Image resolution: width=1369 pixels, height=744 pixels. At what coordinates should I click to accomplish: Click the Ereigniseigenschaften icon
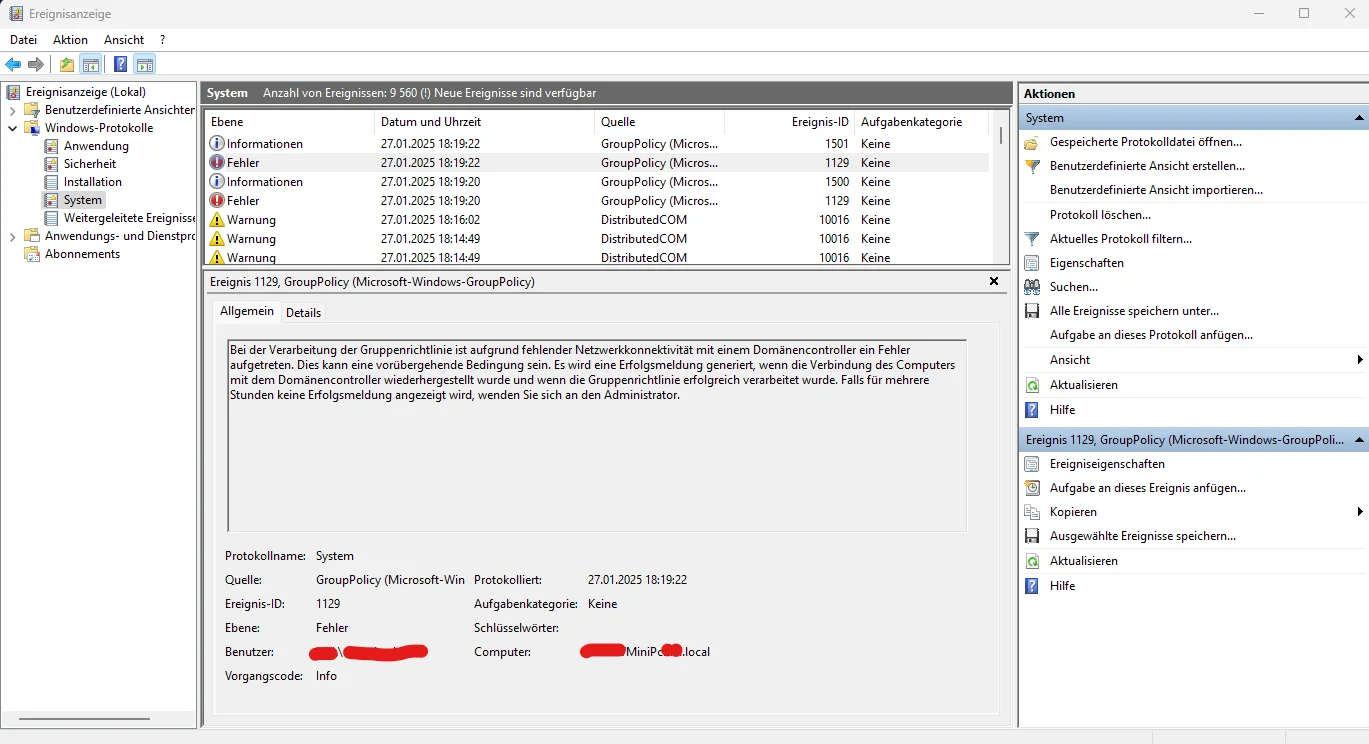1033,464
